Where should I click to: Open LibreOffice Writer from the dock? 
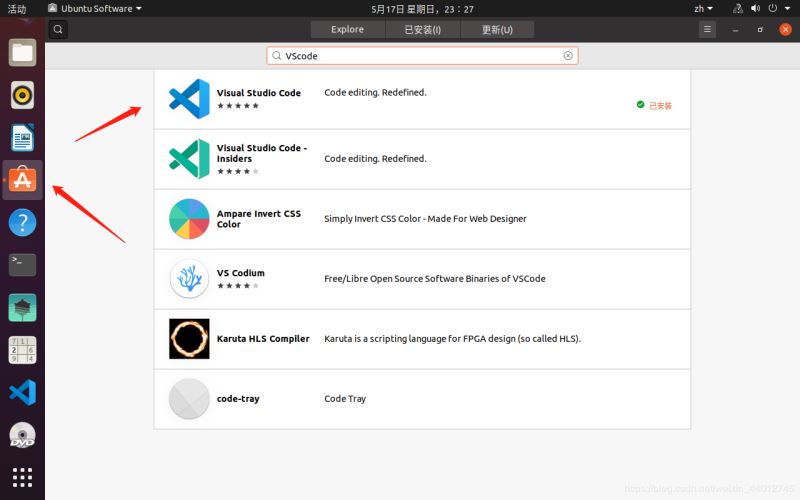pos(22,137)
